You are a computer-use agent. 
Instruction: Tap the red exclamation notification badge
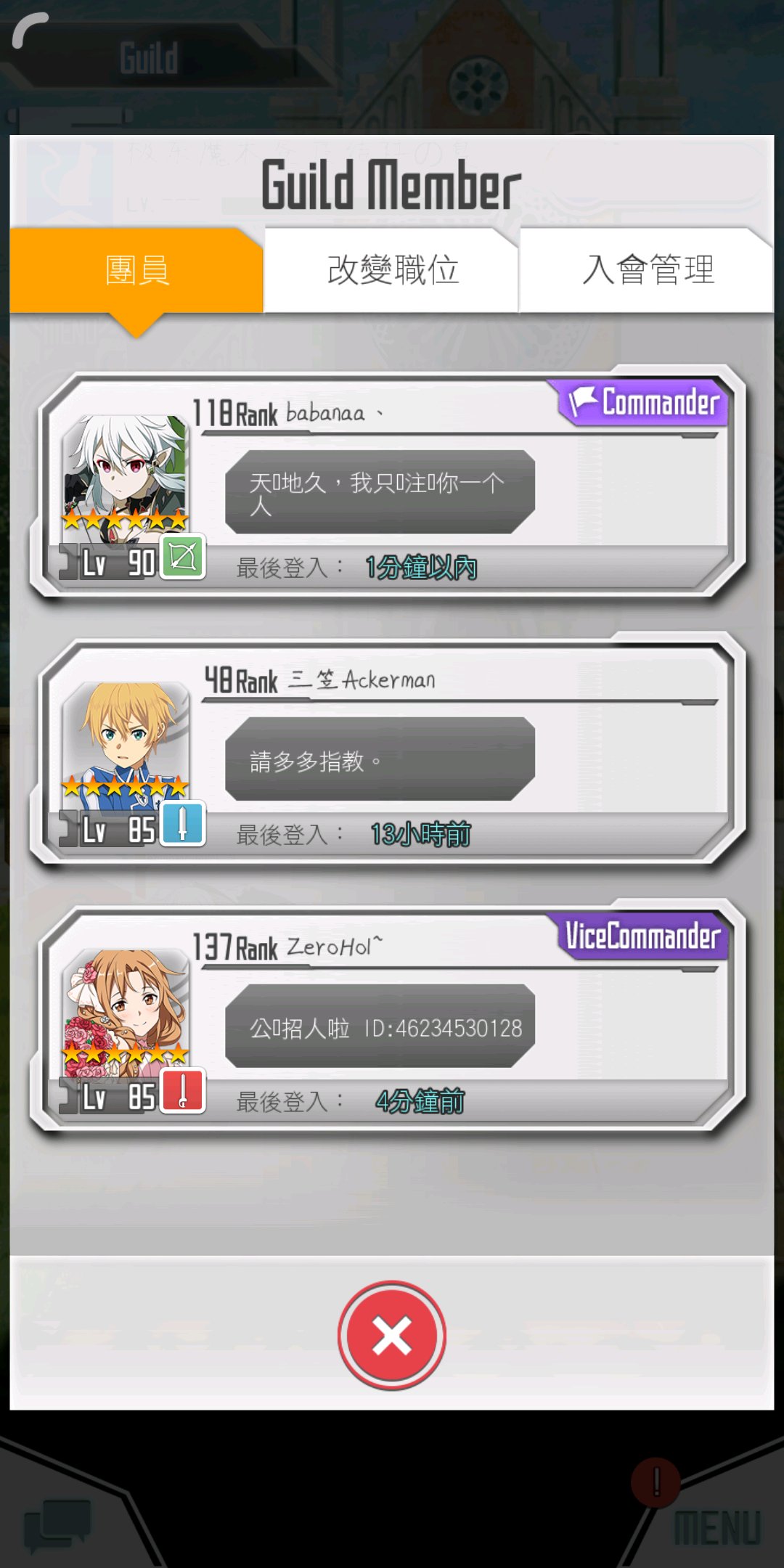pyautogui.click(x=656, y=1482)
